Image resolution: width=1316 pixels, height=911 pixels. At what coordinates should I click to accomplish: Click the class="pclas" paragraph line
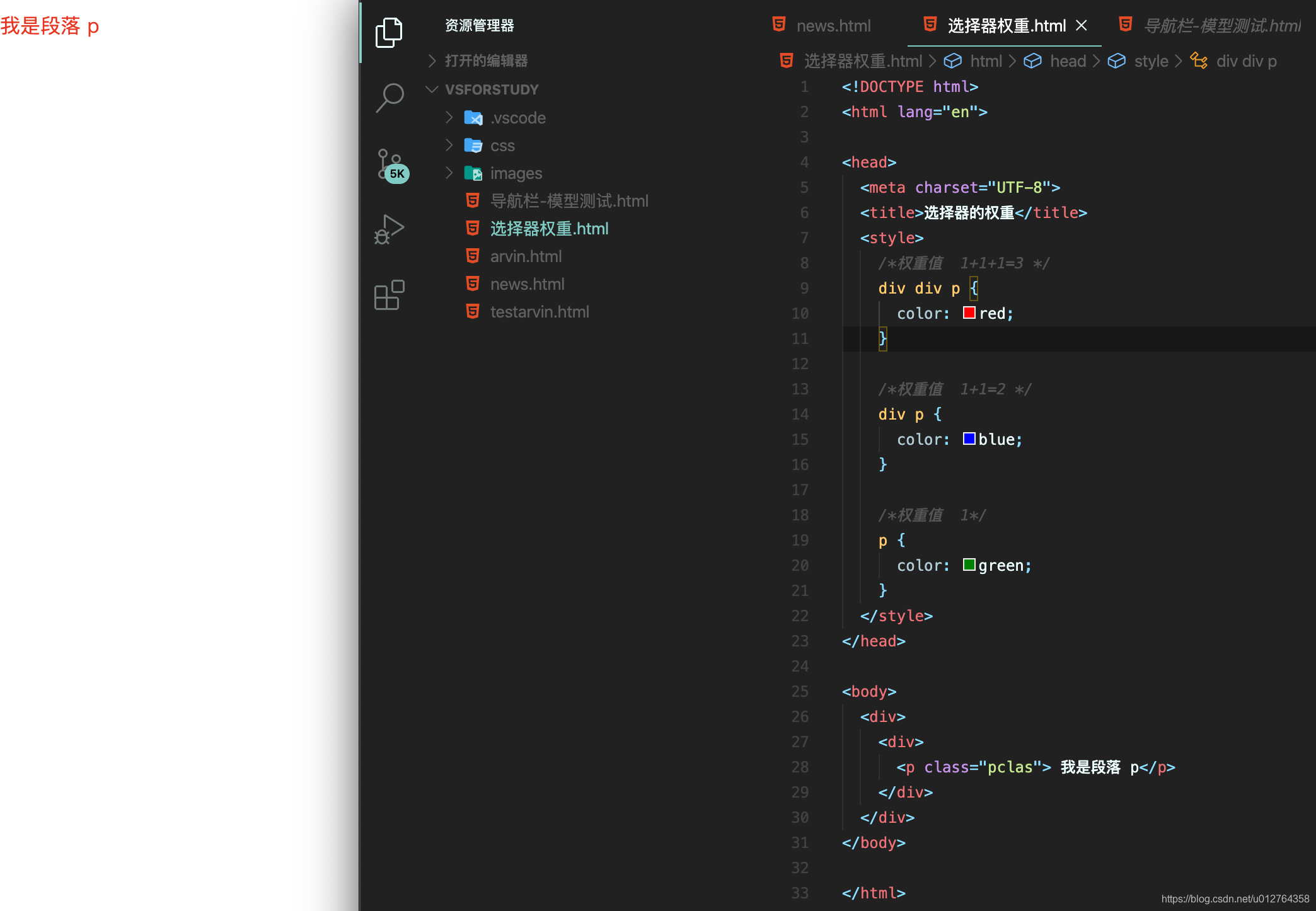pyautogui.click(x=1036, y=767)
